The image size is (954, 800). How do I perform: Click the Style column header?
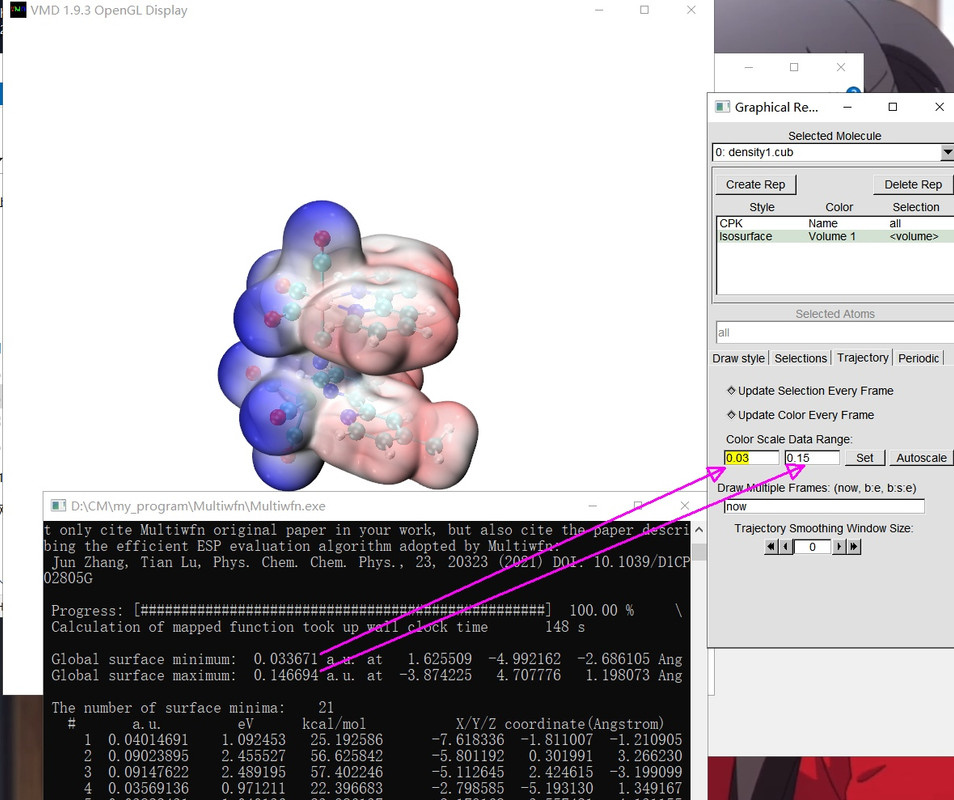click(x=762, y=207)
